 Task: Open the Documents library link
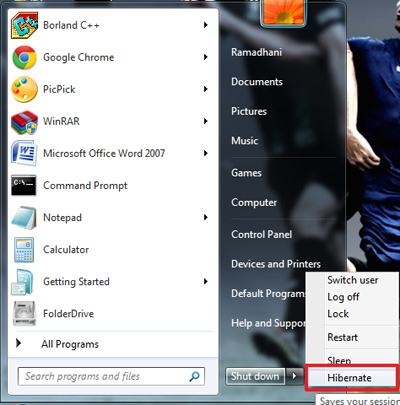coord(257,82)
